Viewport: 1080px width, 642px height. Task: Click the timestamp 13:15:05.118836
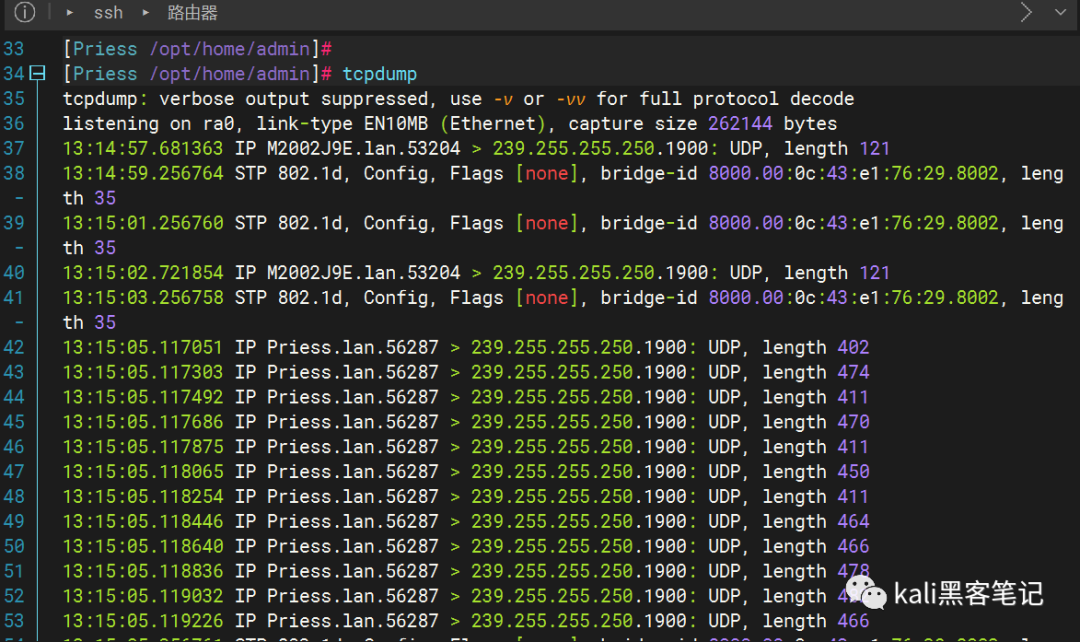point(143,571)
